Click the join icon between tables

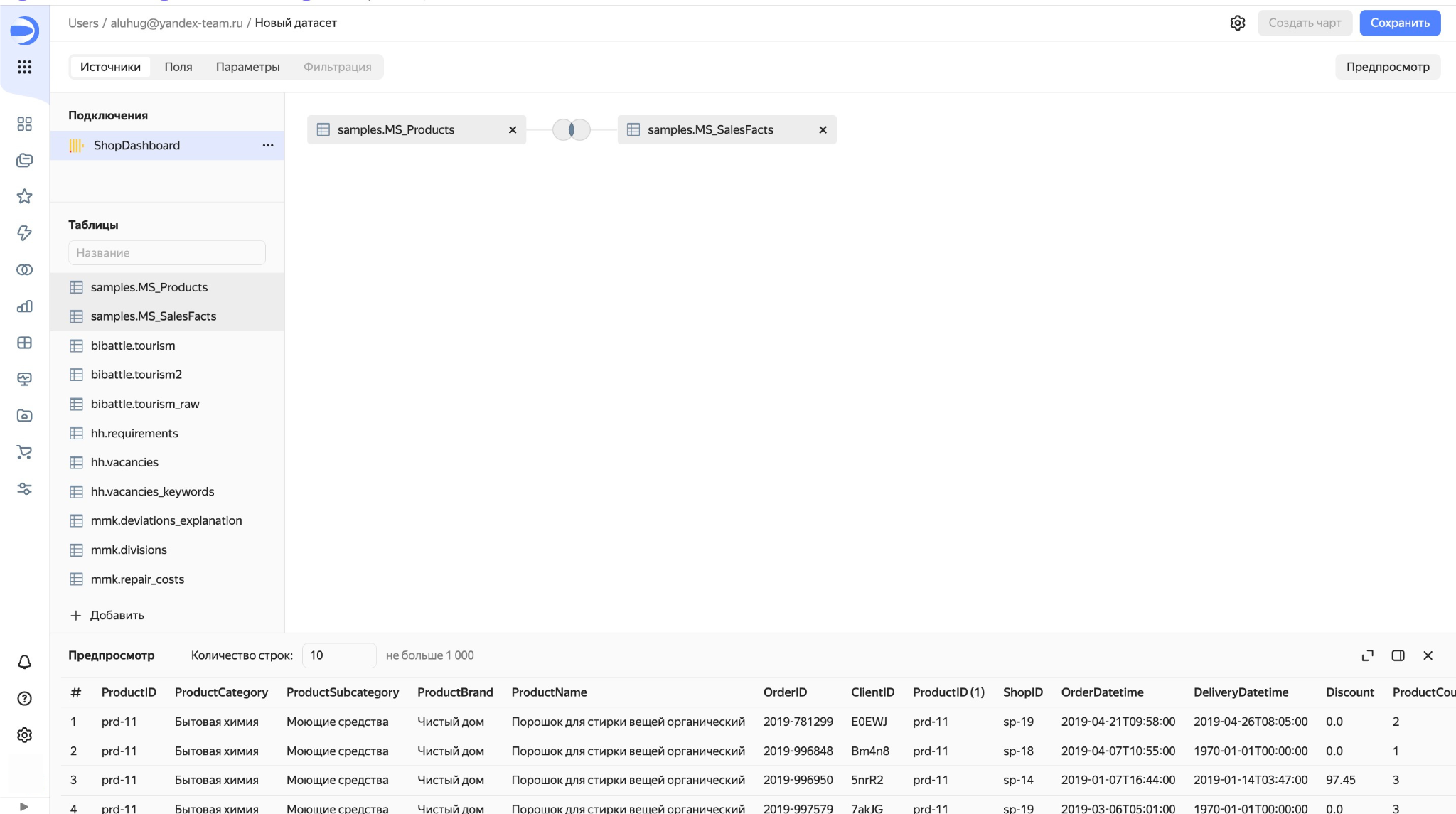pyautogui.click(x=572, y=129)
